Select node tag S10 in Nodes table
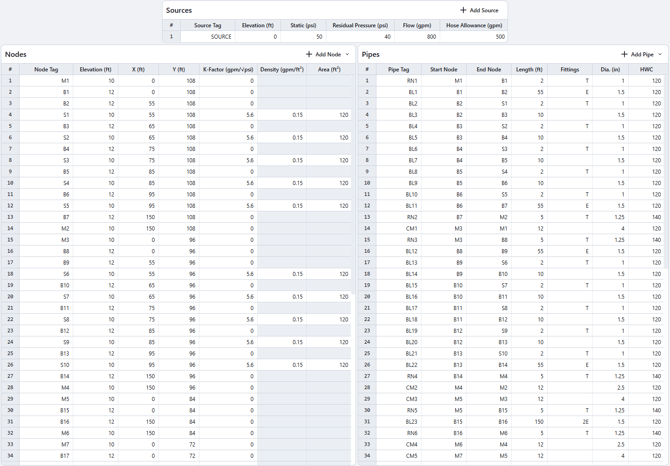670x466 pixels. [46, 365]
